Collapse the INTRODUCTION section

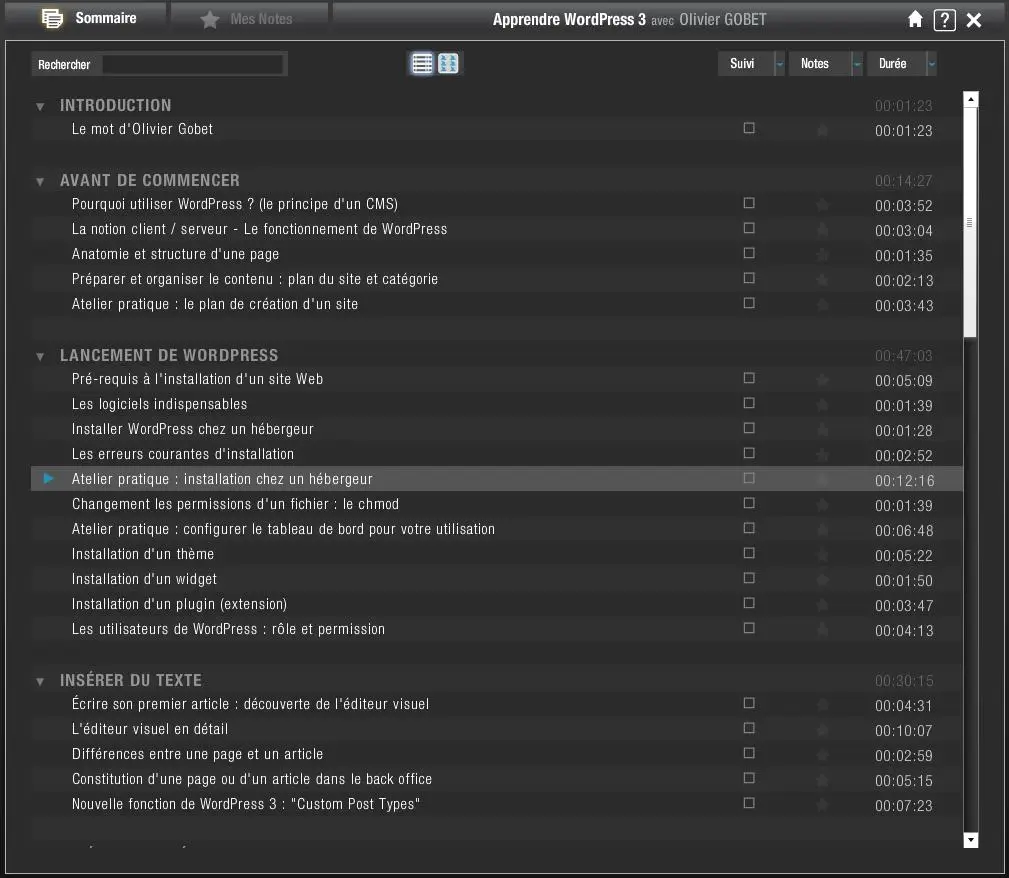40,107
